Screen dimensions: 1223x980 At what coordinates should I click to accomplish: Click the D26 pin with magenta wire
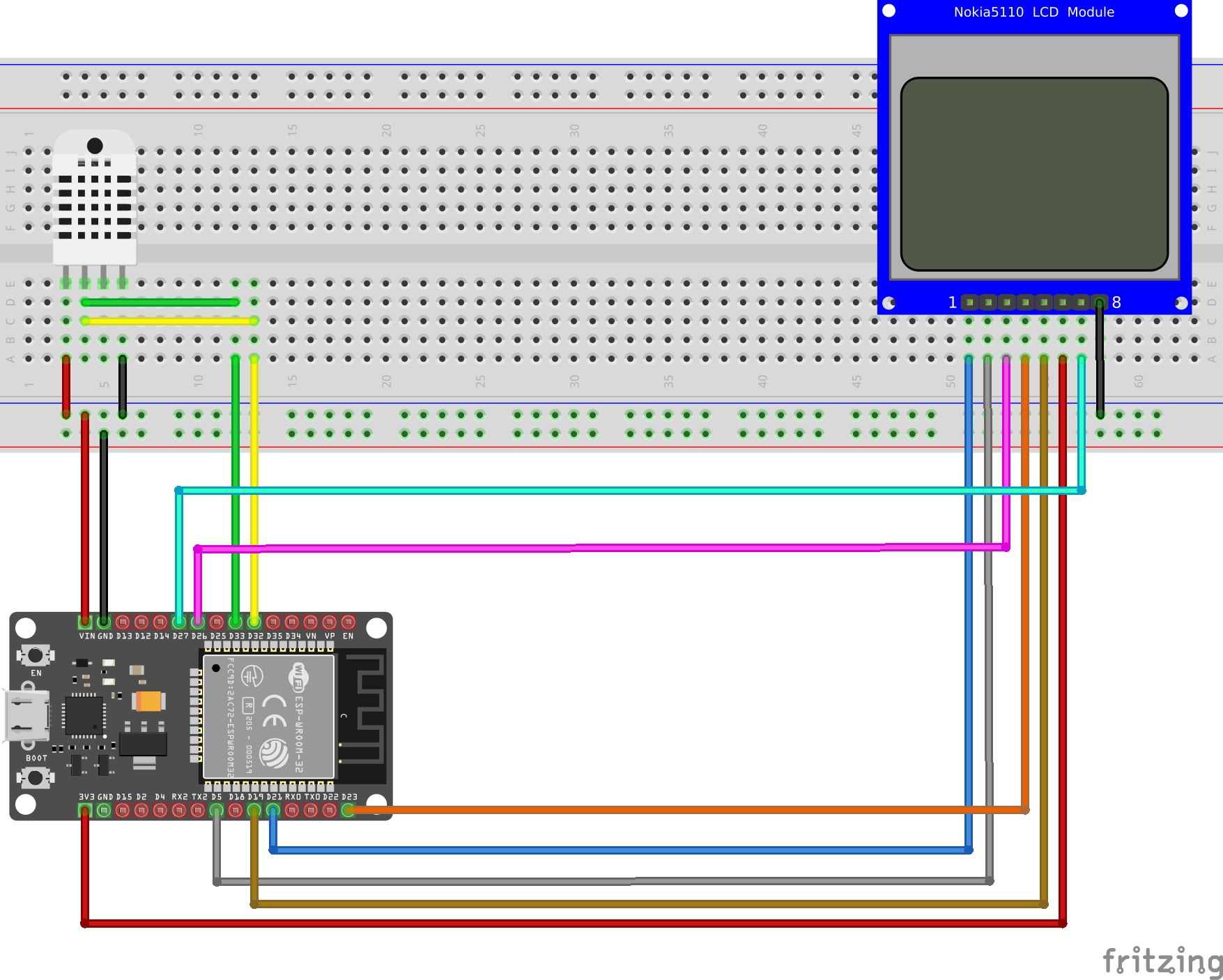[198, 621]
